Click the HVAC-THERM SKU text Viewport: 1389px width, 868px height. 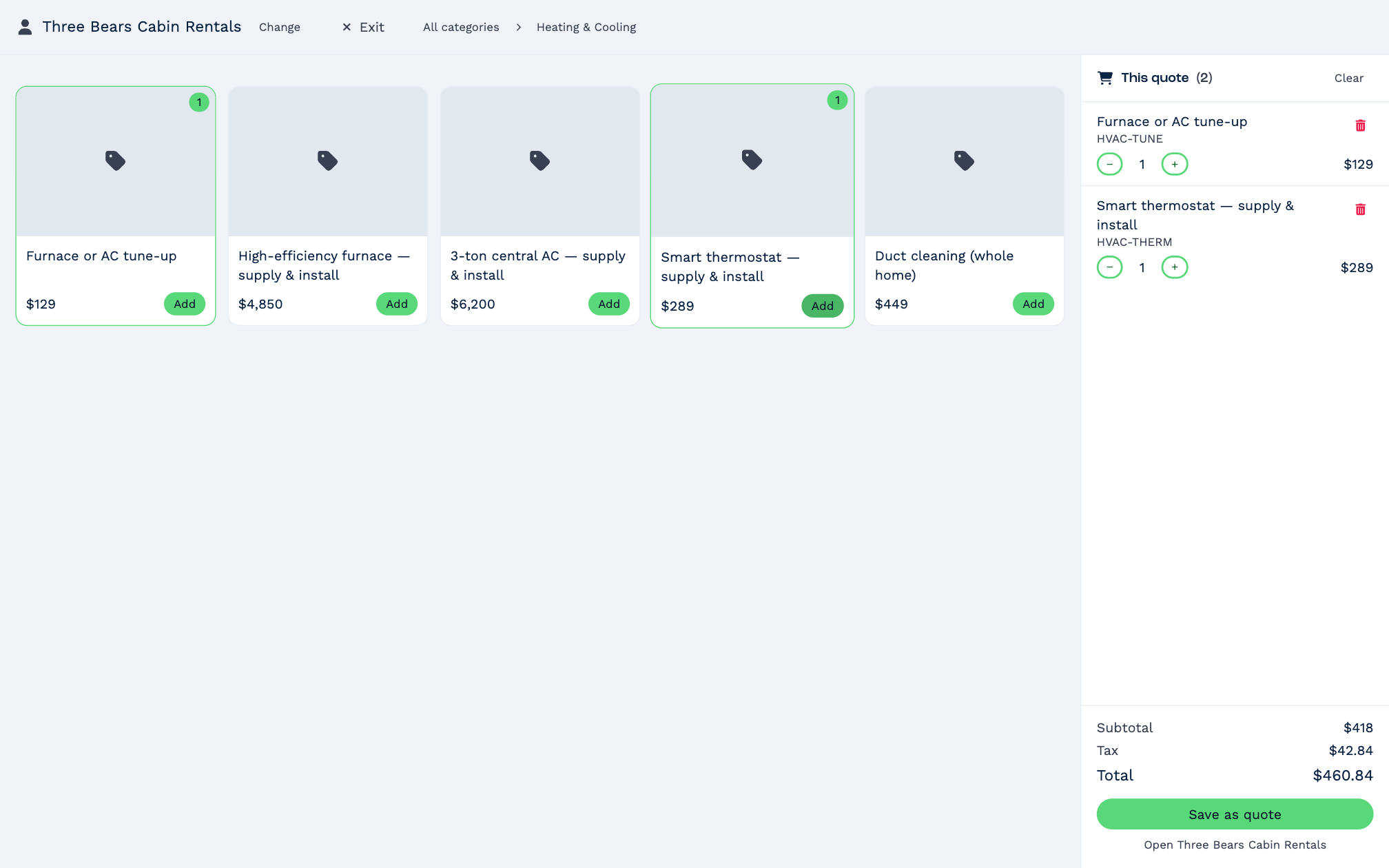1134,242
